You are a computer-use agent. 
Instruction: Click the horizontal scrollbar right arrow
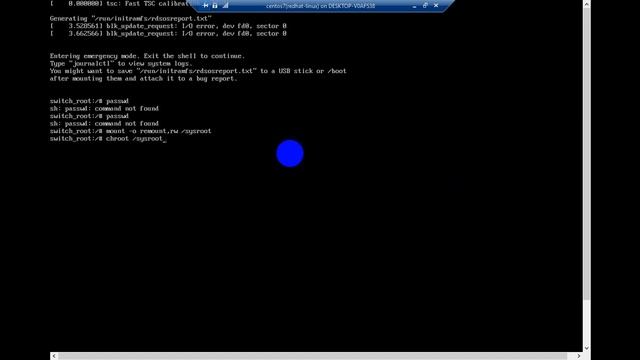tap(579, 356)
